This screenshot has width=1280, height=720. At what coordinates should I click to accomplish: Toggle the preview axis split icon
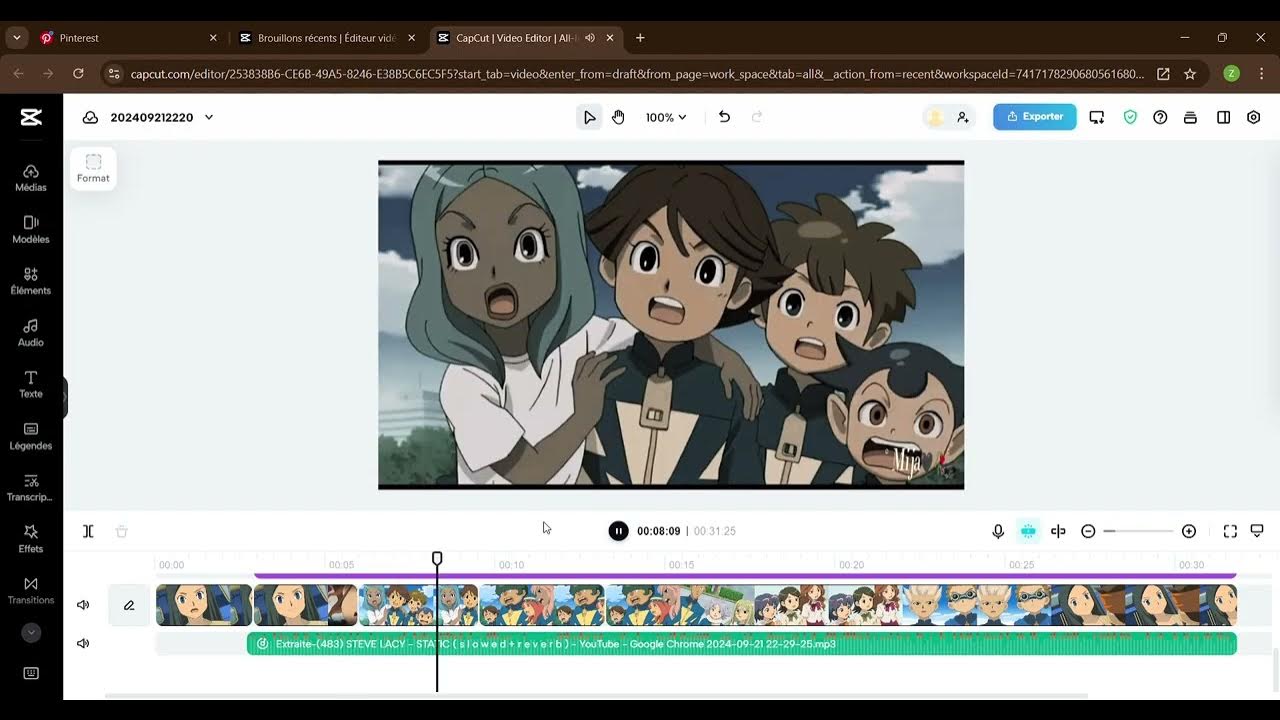[x=1058, y=531]
